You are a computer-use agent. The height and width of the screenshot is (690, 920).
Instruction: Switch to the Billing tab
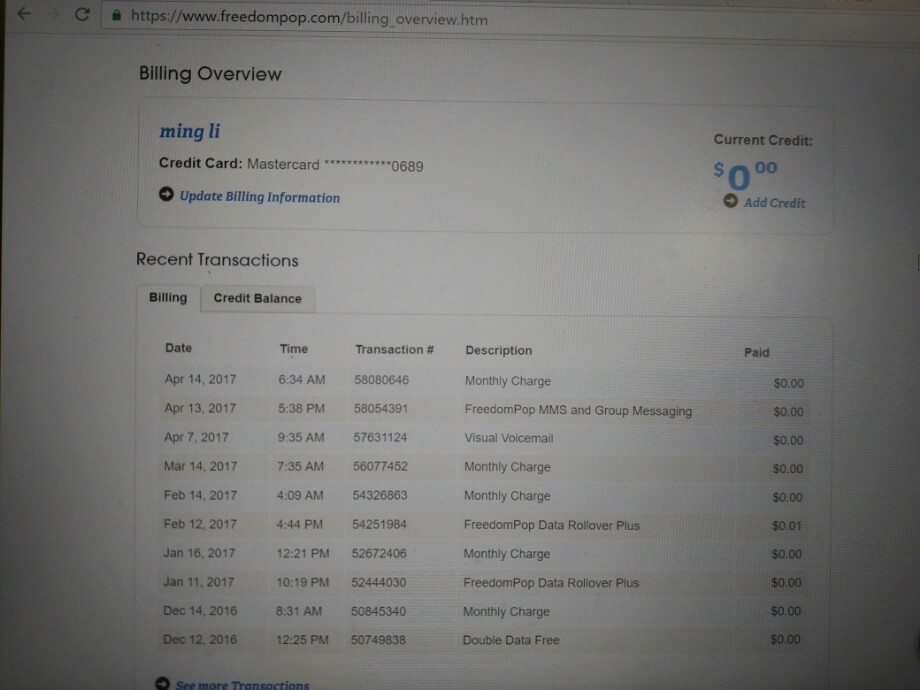tap(168, 297)
